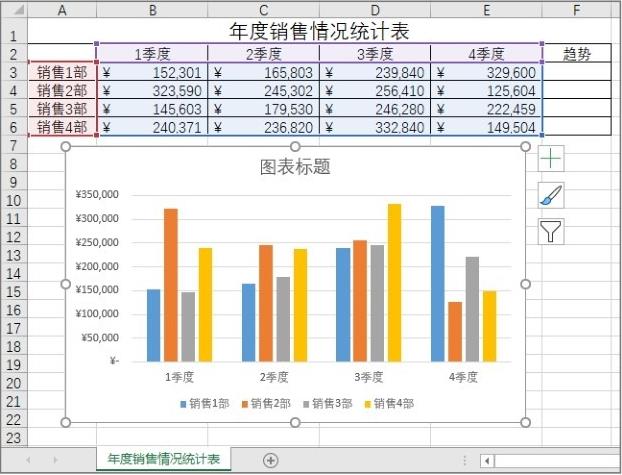Viewport: 622px width, 475px height.
Task: Click cell containing 149,504
Action: (x=486, y=127)
